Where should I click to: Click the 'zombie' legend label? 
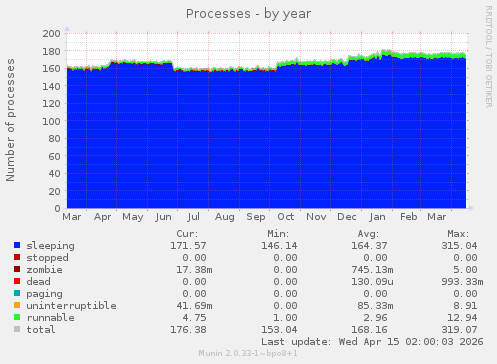pyautogui.click(x=44, y=270)
